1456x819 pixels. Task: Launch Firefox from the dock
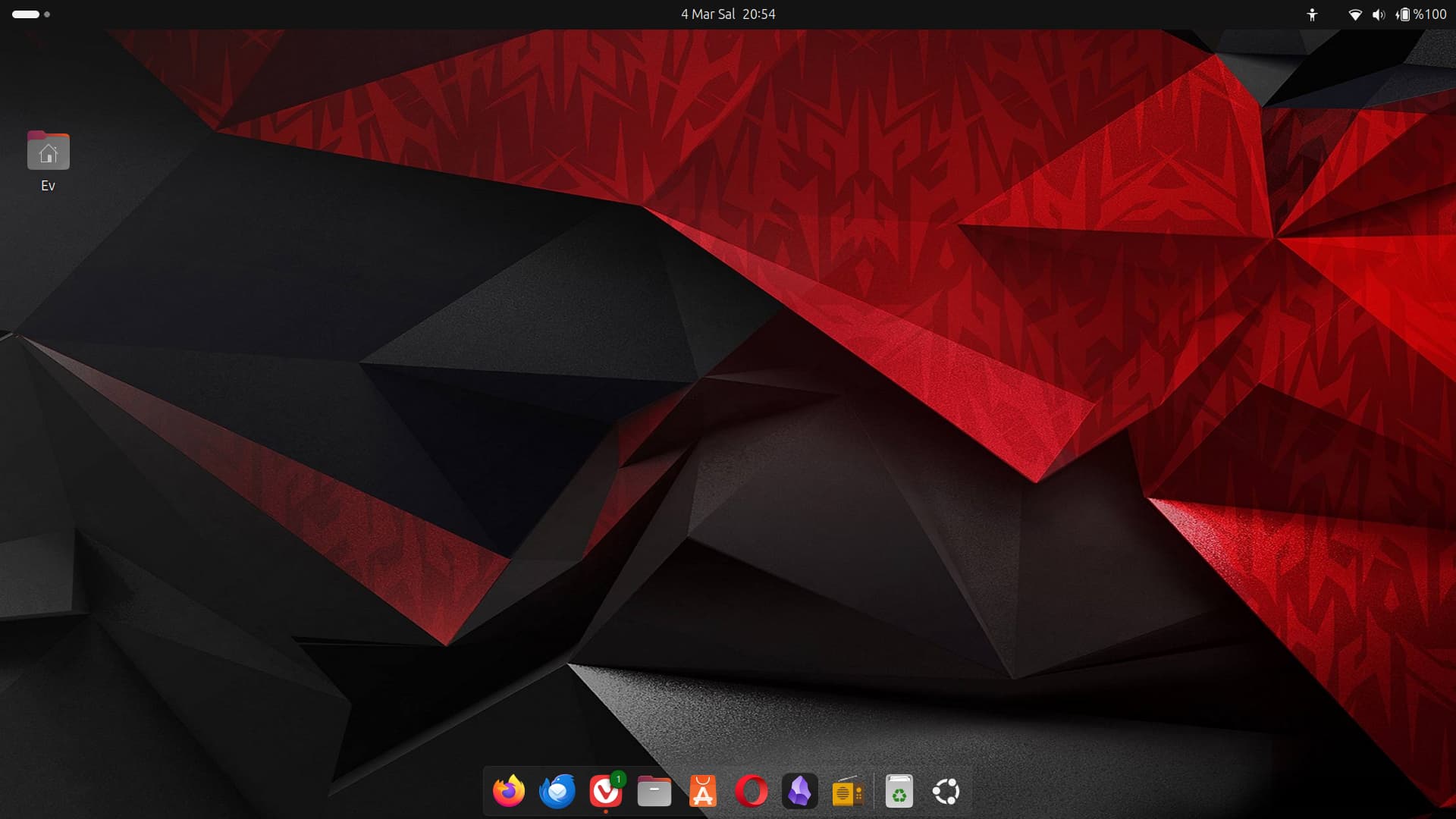click(509, 792)
